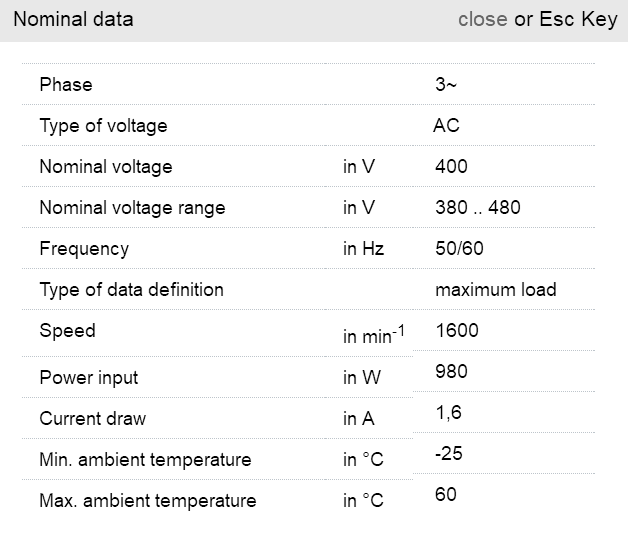The width and height of the screenshot is (628, 534).
Task: Select the Phase row label
Action: coord(66,85)
